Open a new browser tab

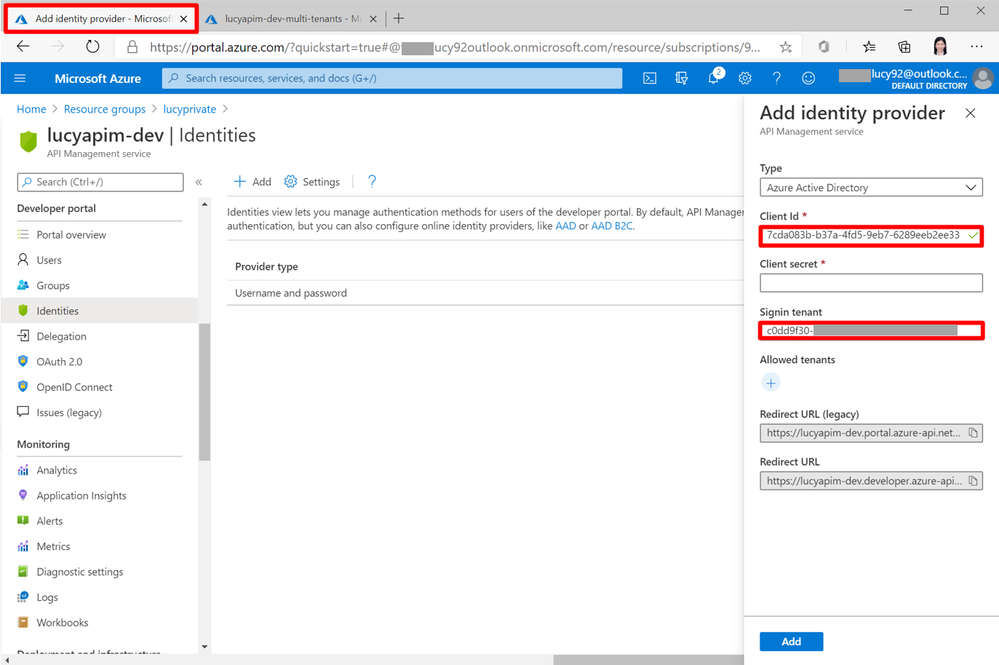coord(399,18)
